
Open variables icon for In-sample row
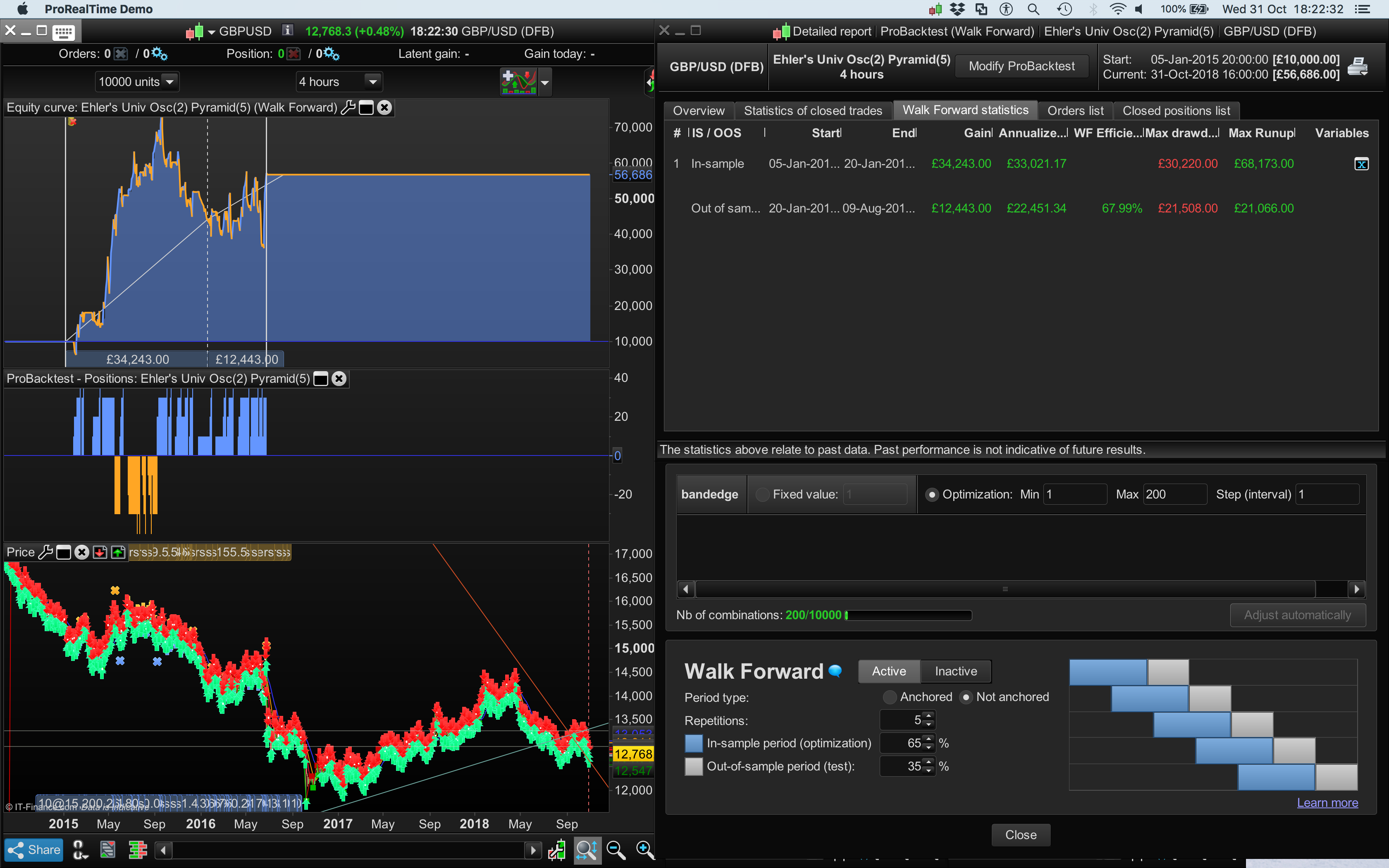(x=1361, y=164)
